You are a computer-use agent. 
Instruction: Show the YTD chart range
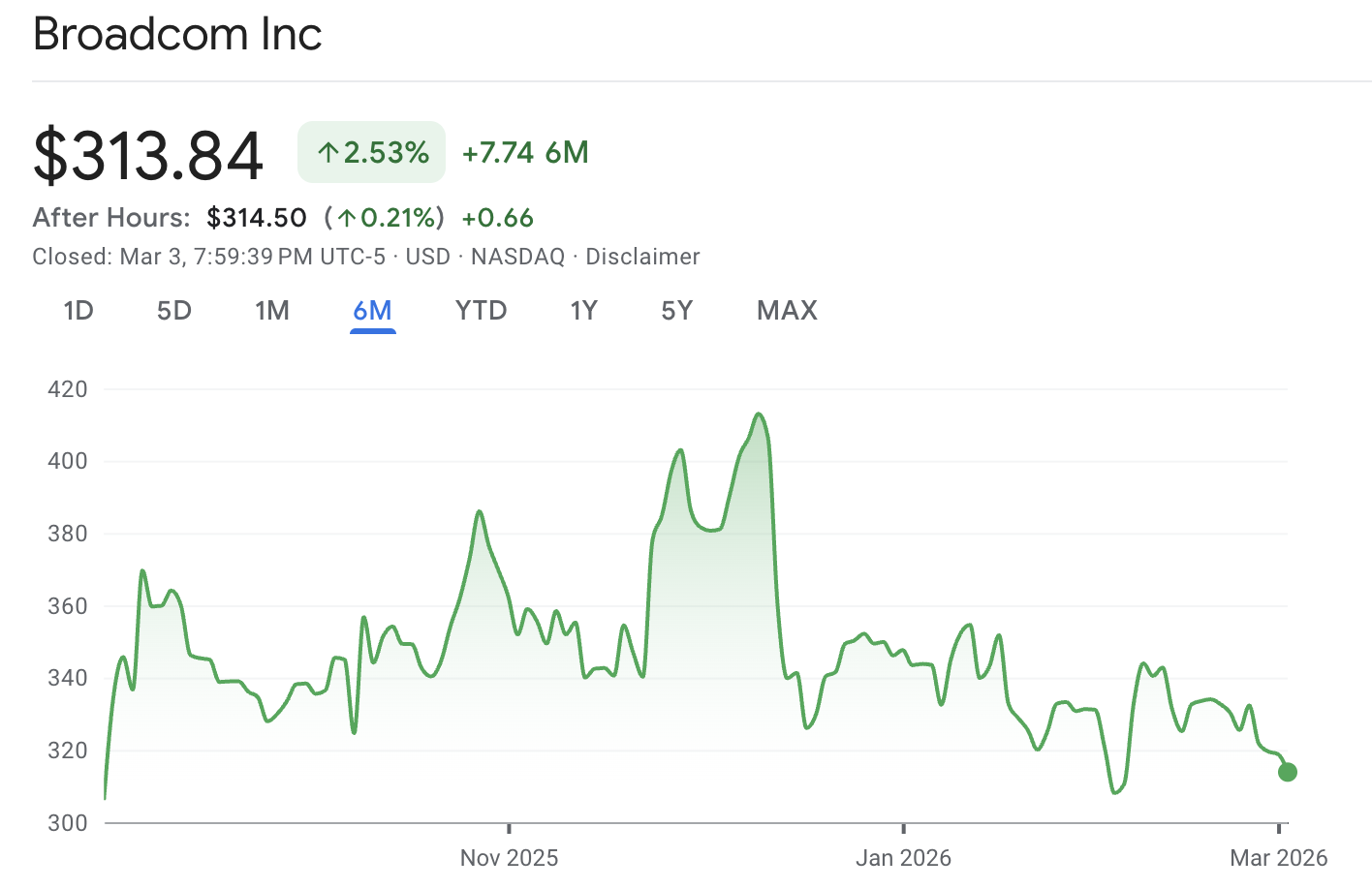[x=482, y=311]
